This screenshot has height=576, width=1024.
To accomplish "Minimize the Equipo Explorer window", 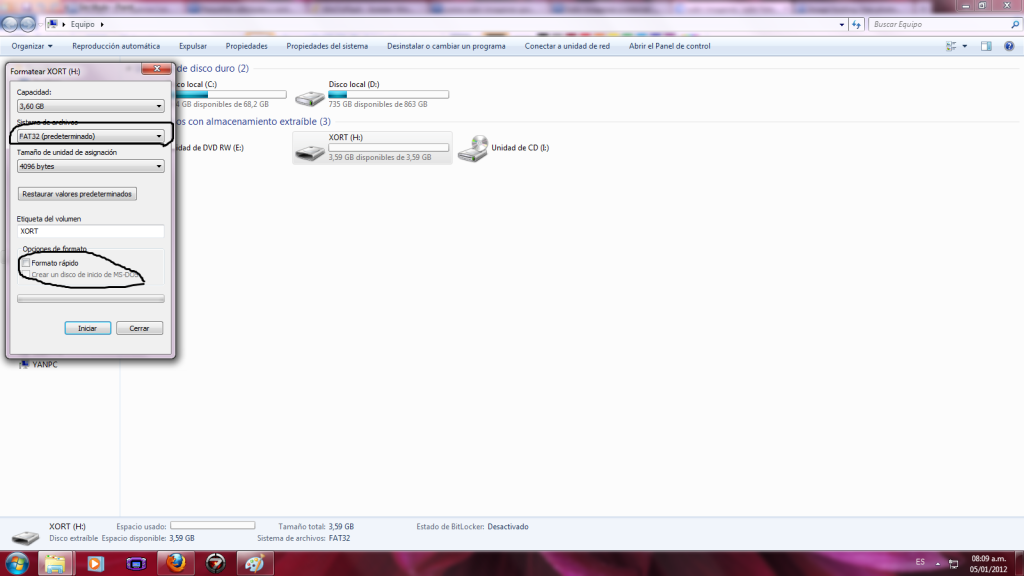I will [966, 5].
